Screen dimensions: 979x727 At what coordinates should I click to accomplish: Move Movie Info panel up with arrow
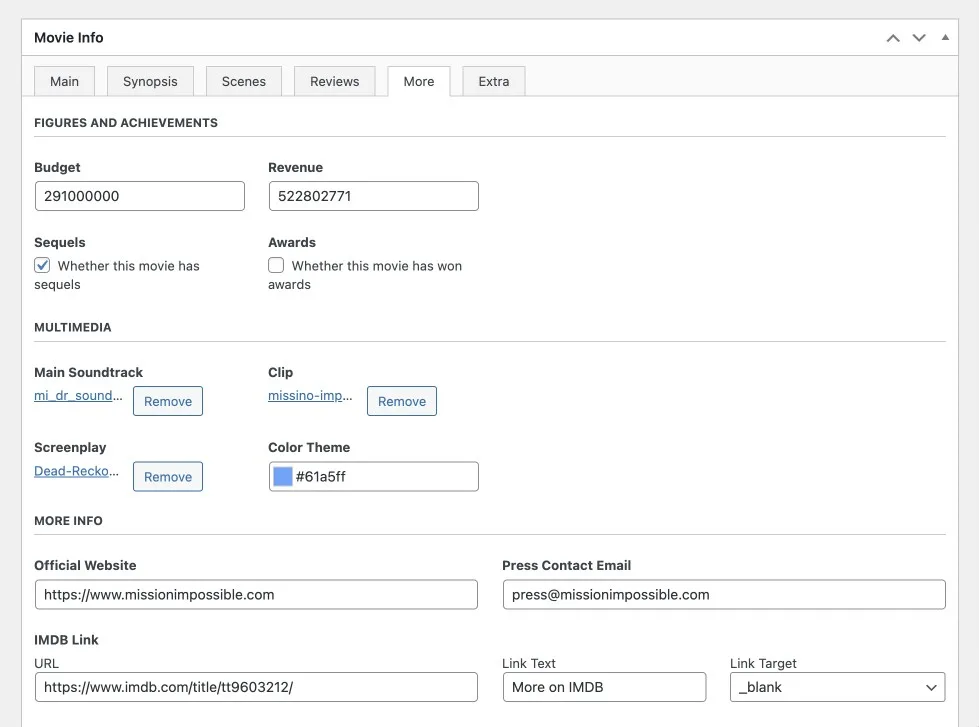pyautogui.click(x=893, y=38)
